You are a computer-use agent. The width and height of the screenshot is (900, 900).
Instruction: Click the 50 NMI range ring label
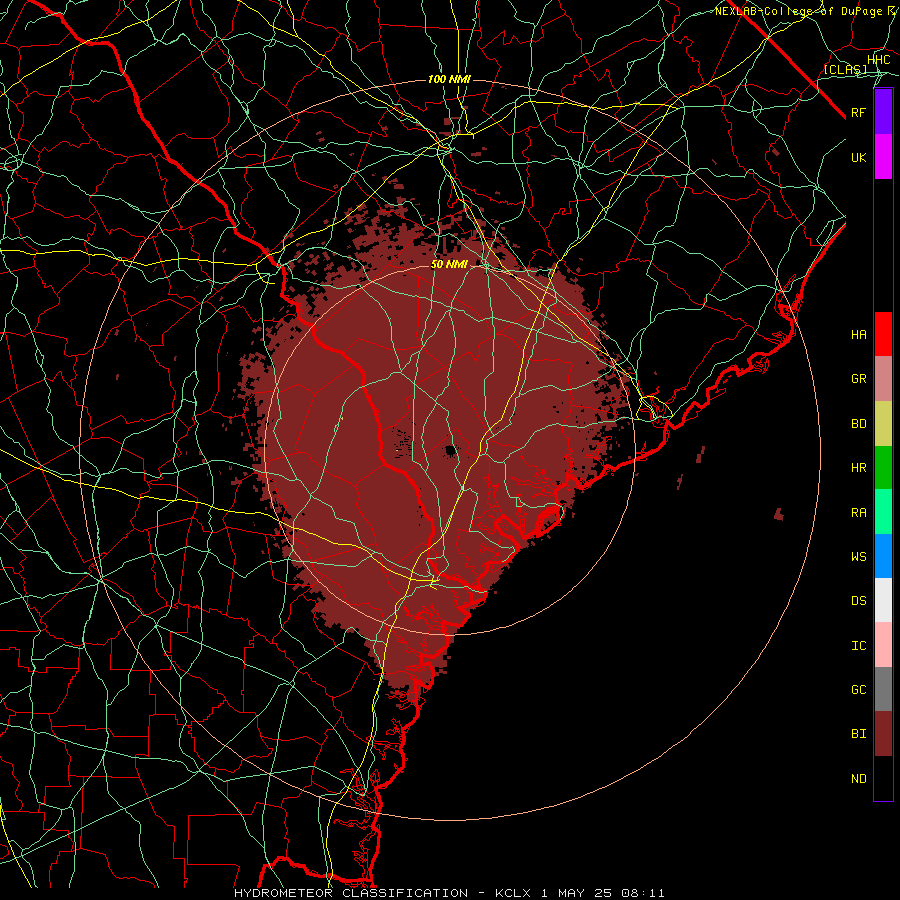tap(449, 264)
